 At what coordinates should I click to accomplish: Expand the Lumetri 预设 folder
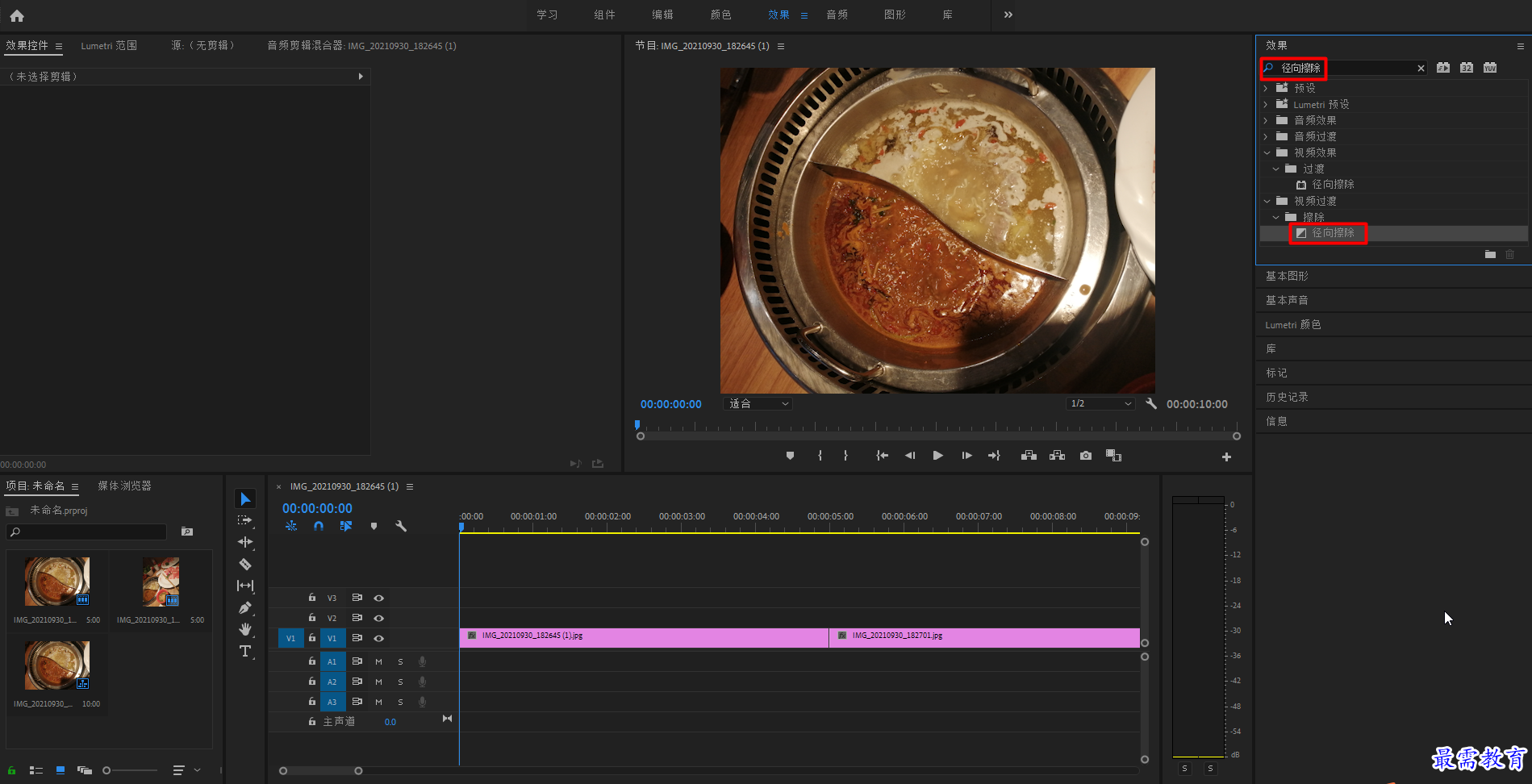coord(1266,104)
